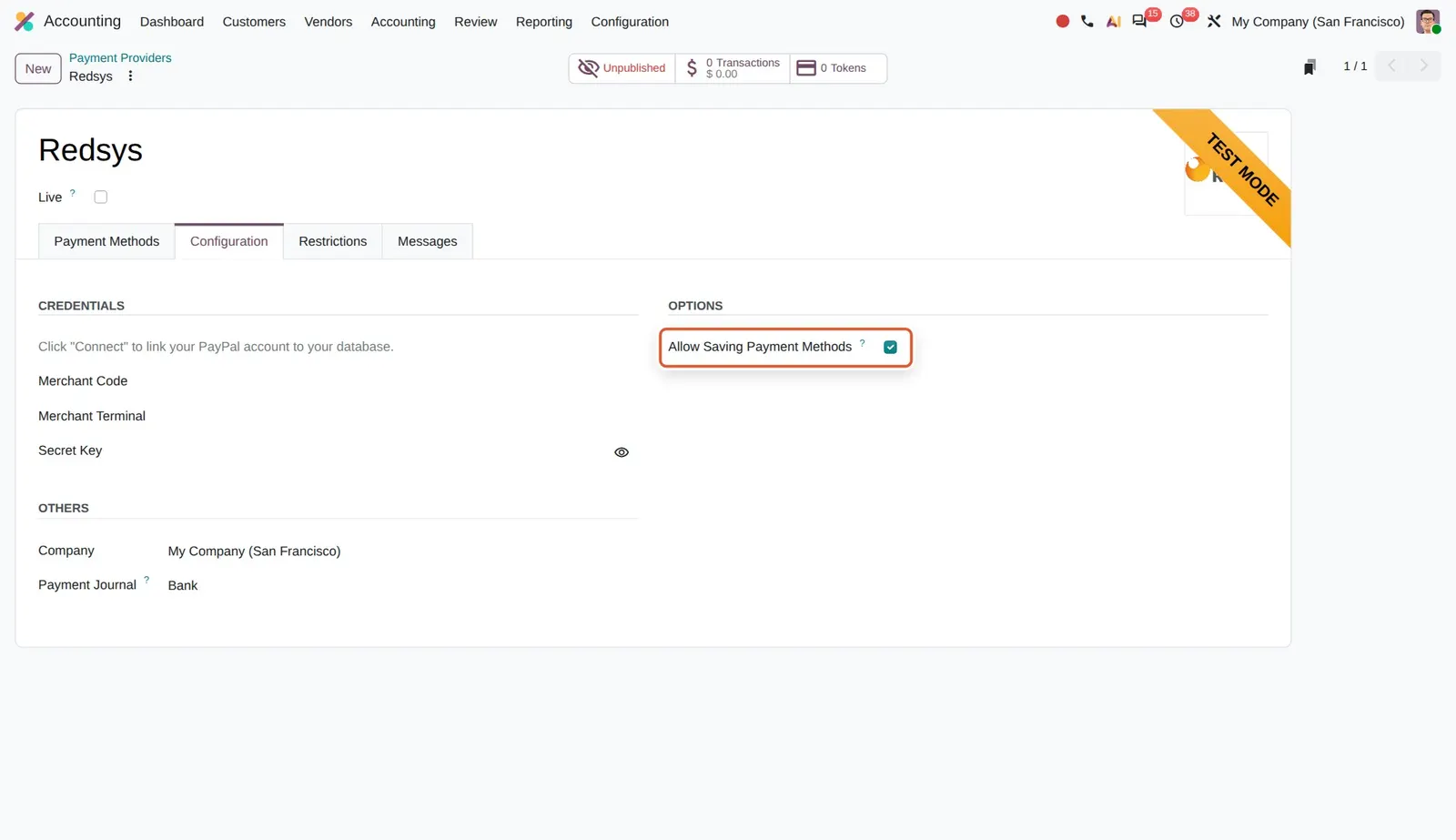The width and height of the screenshot is (1456, 840).
Task: Open the Customers menu
Action: 254,22
